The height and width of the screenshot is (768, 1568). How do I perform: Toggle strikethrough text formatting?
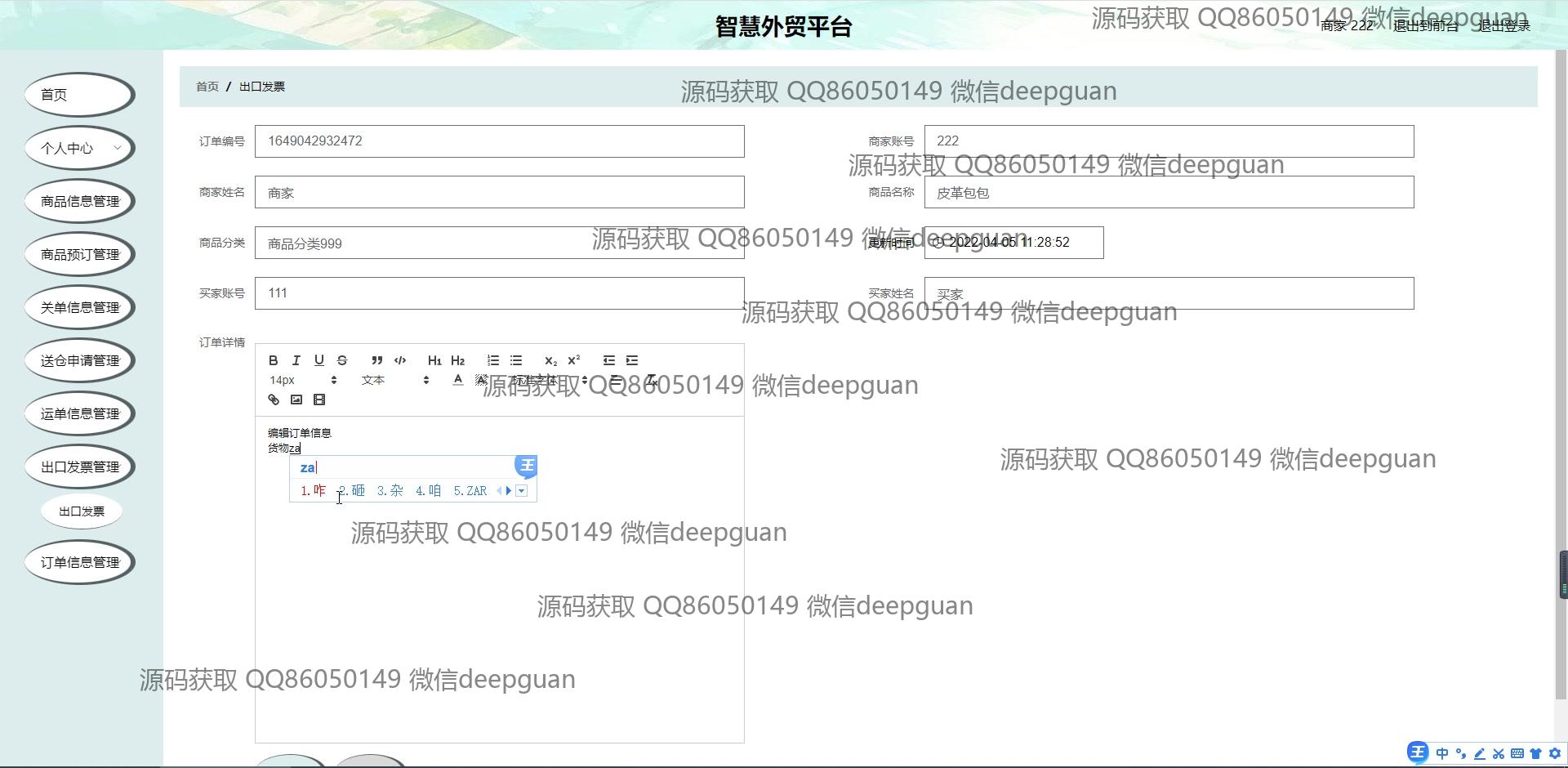[x=342, y=360]
